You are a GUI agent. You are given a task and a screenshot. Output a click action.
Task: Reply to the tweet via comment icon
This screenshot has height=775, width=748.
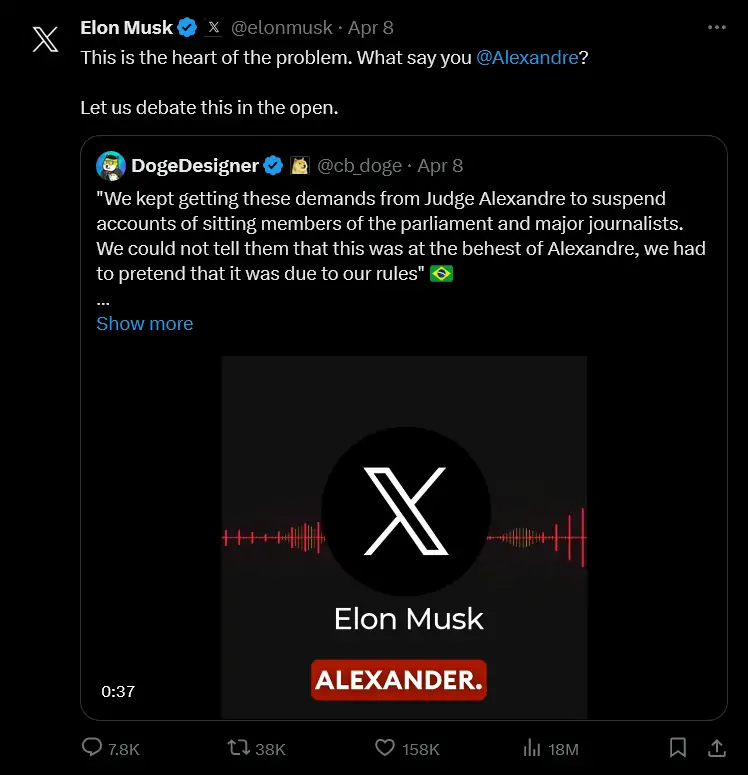pyautogui.click(x=92, y=748)
